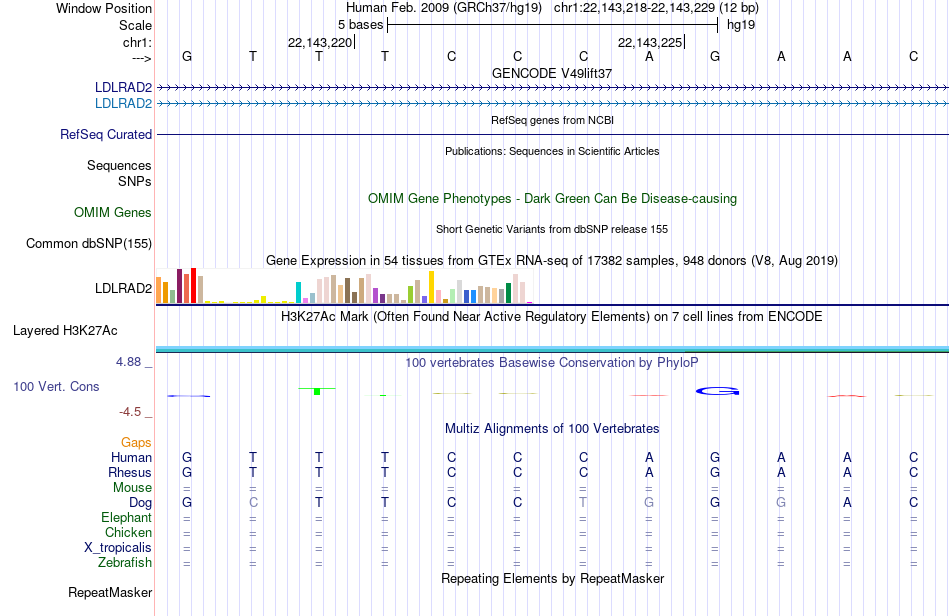Open the RefSeq Curated track label
Screen dimensions: 950x616
pos(106,134)
